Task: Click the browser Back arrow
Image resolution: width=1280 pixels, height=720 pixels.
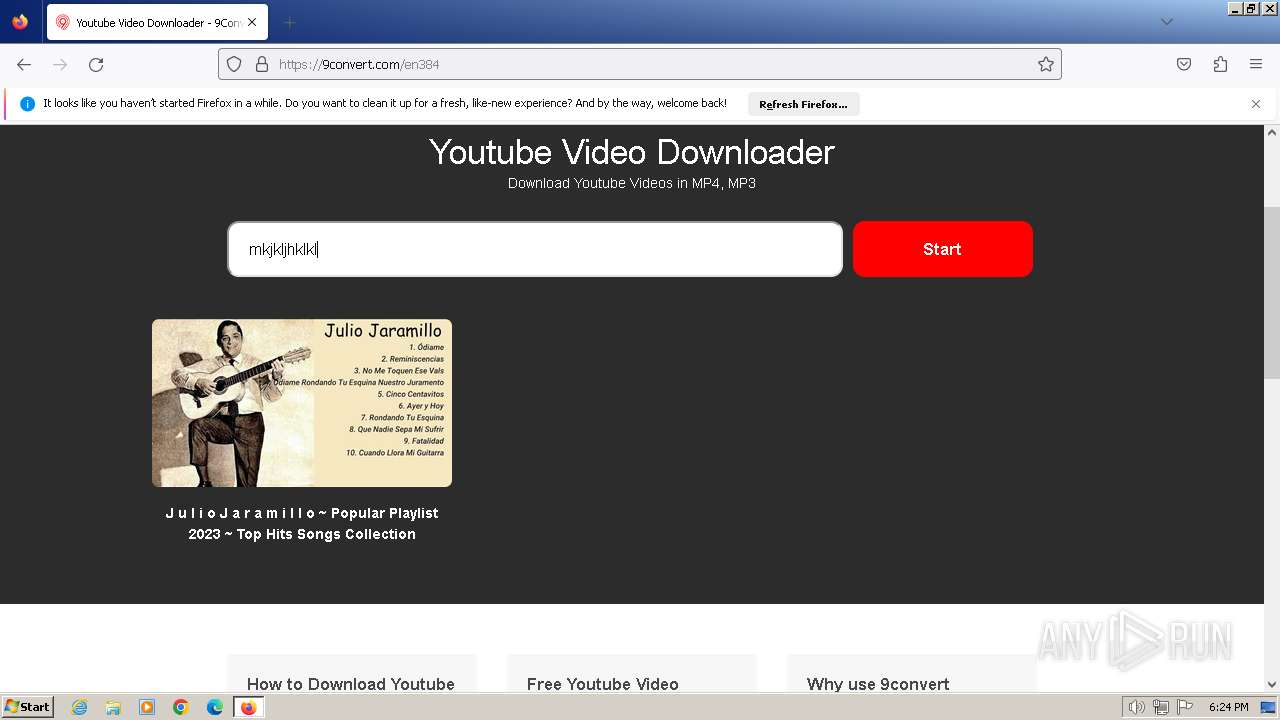Action: coord(24,64)
